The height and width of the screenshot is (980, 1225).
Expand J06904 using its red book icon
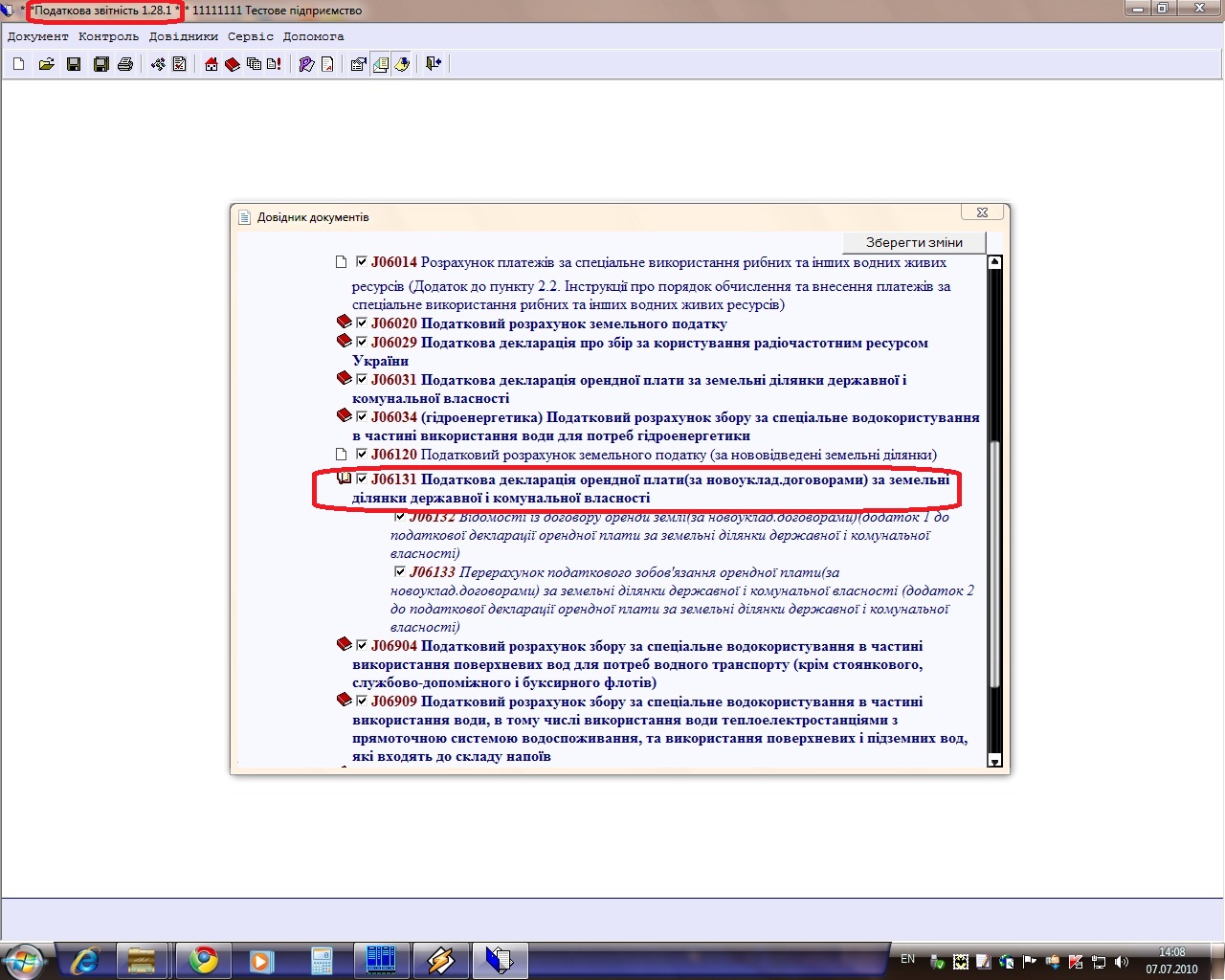point(344,645)
